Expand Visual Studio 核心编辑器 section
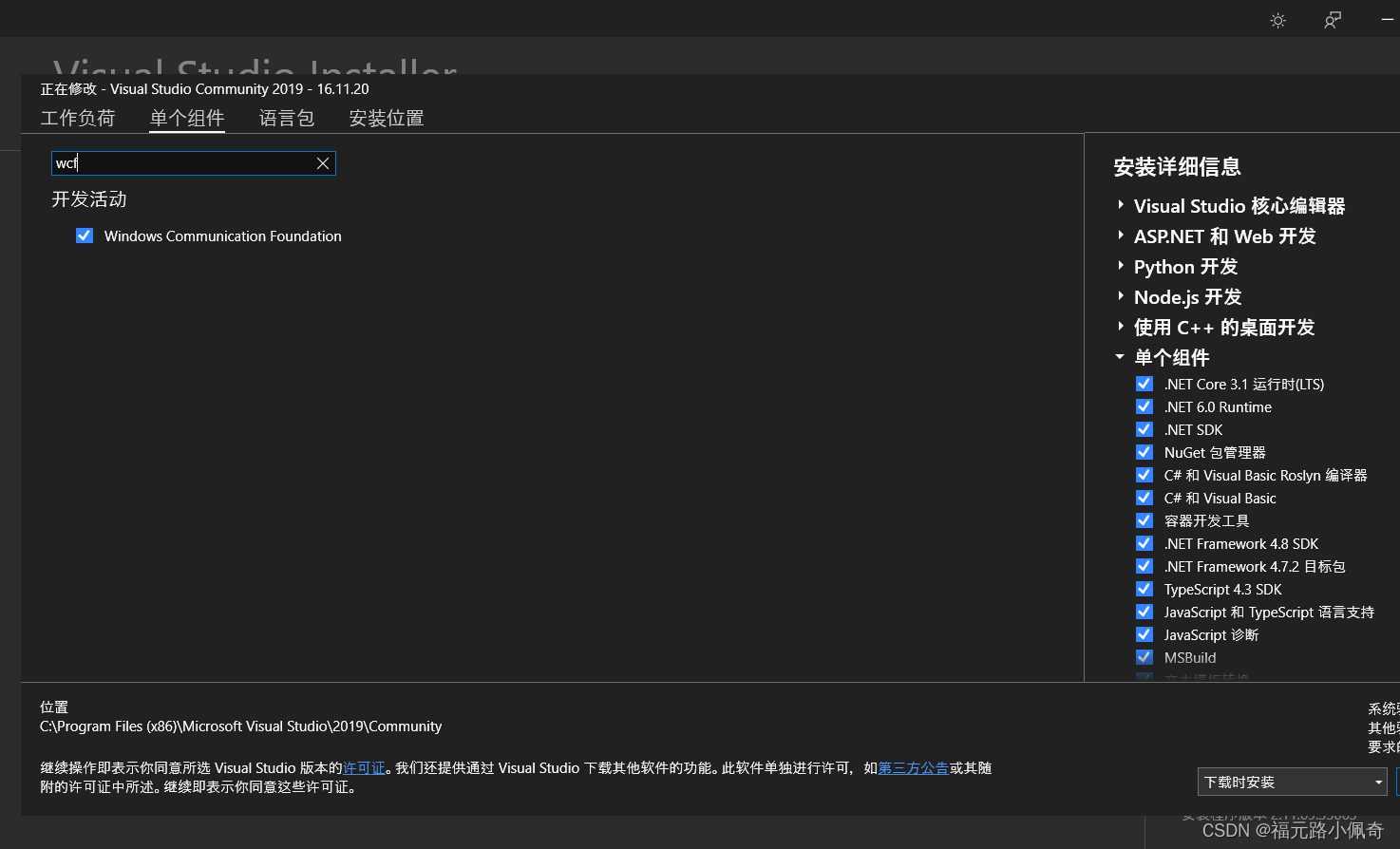Viewport: 1400px width, 849px height. [x=1121, y=205]
